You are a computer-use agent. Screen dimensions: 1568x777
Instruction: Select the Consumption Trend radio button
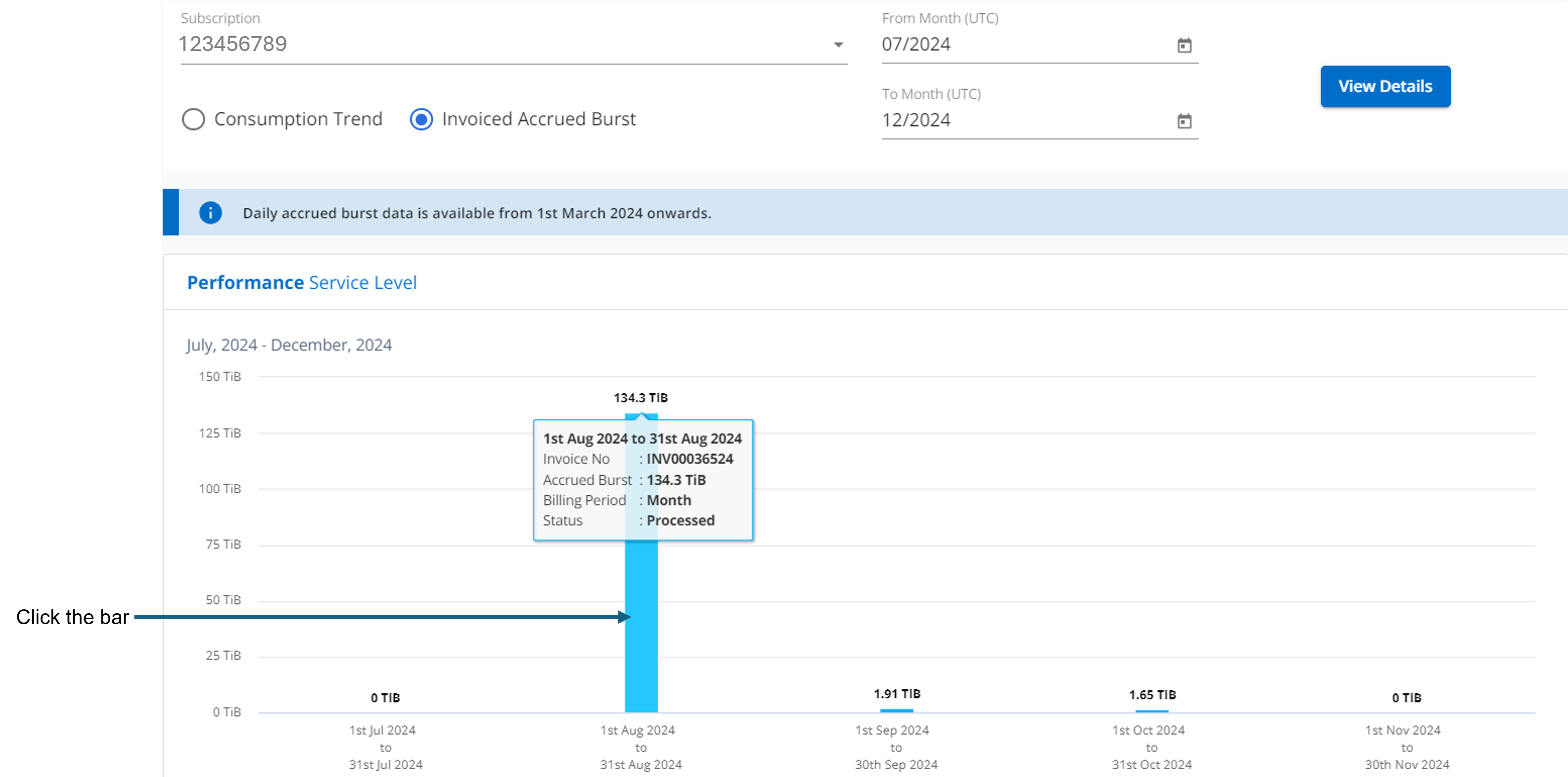(x=193, y=119)
